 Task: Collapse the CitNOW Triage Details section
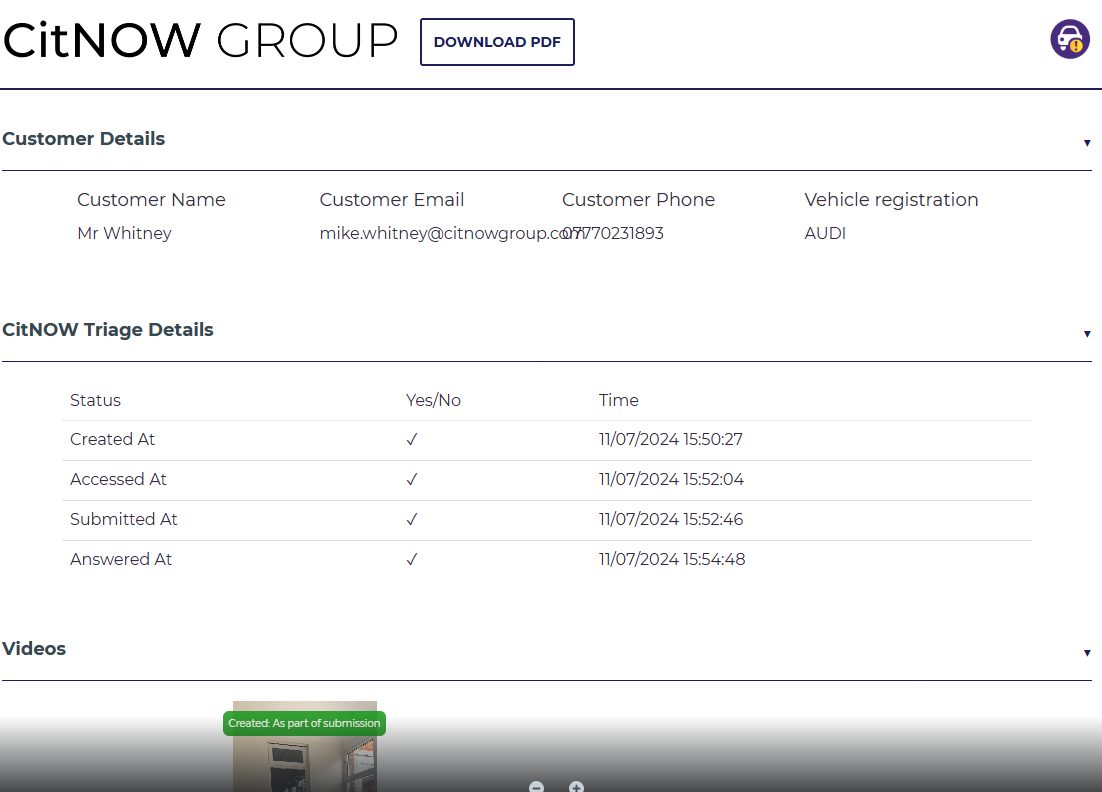[x=1087, y=335]
